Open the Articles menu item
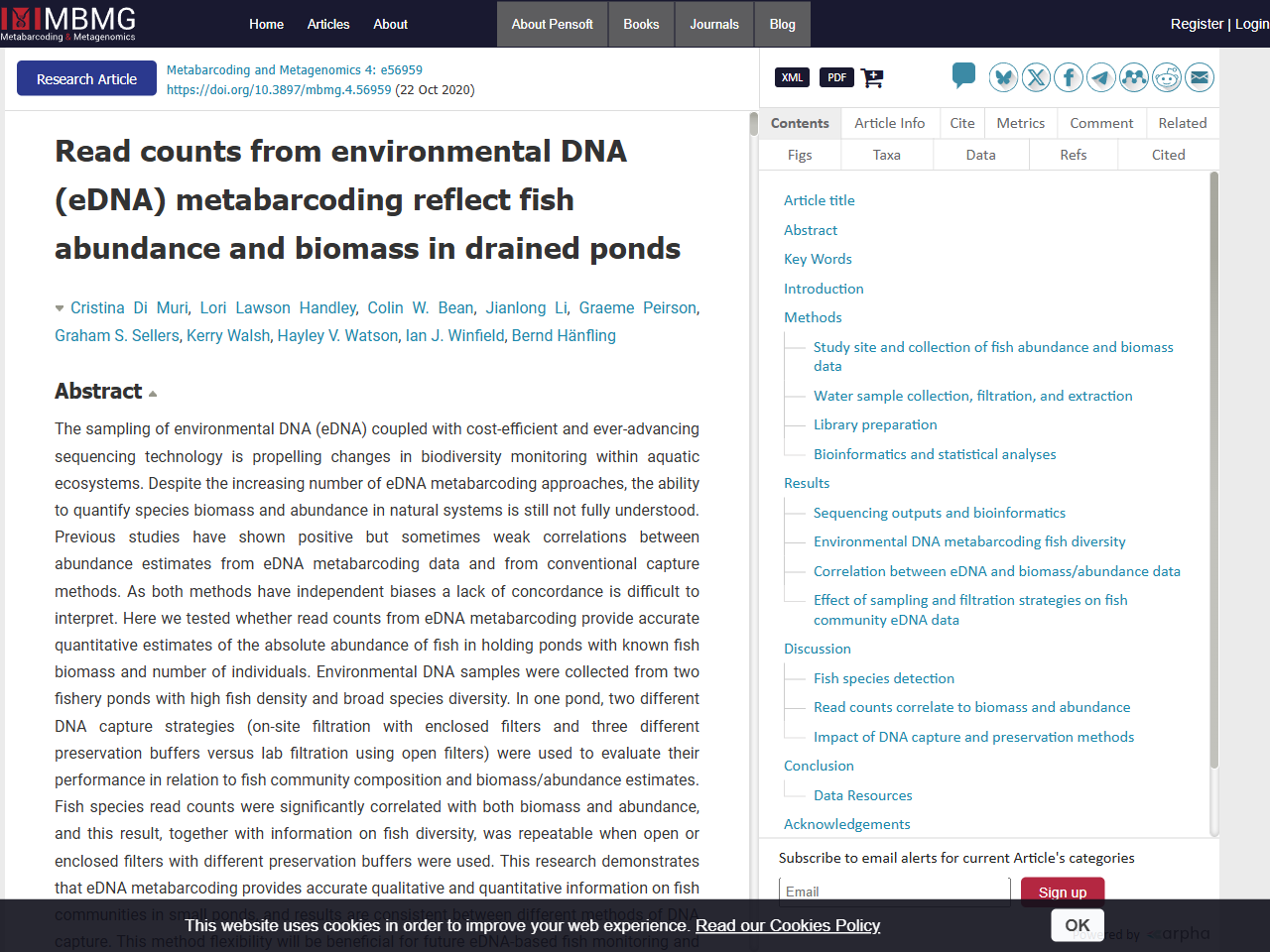 [x=328, y=24]
